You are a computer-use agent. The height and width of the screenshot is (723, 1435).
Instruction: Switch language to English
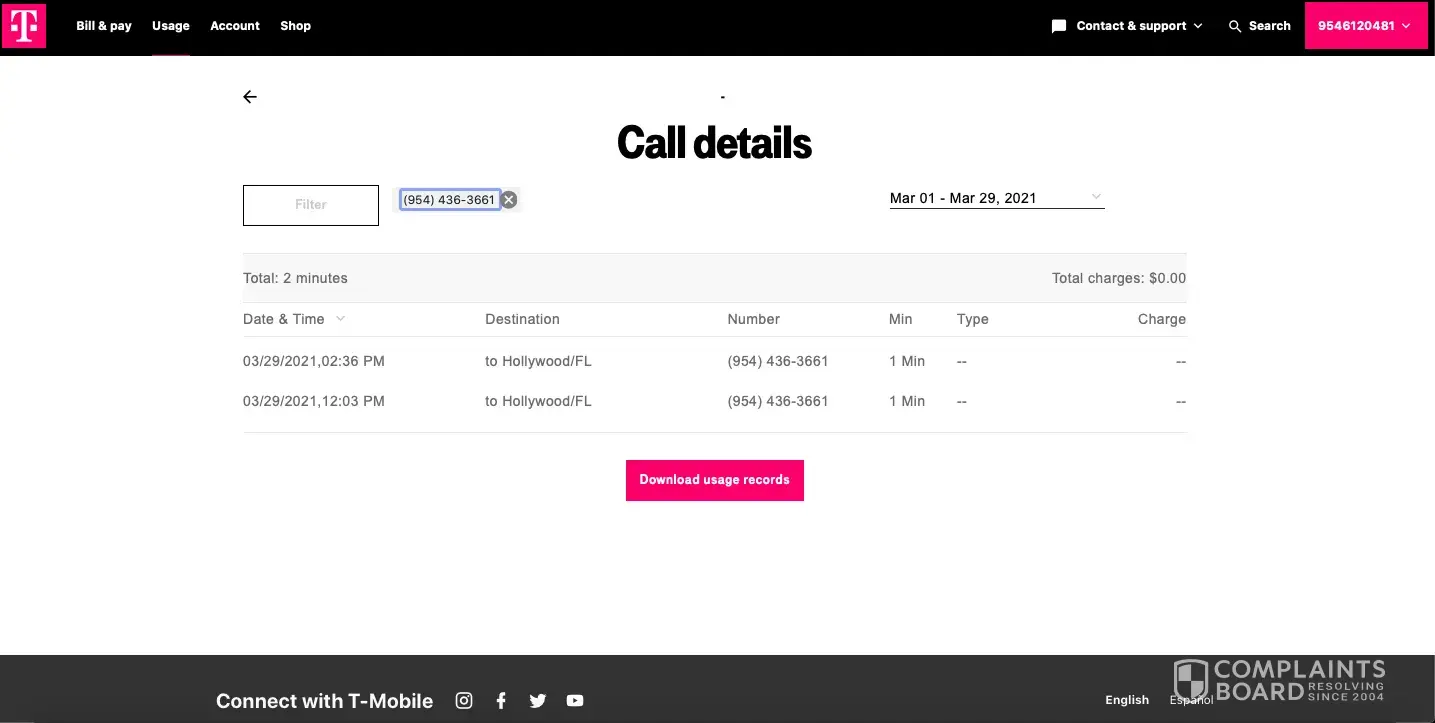click(x=1127, y=700)
